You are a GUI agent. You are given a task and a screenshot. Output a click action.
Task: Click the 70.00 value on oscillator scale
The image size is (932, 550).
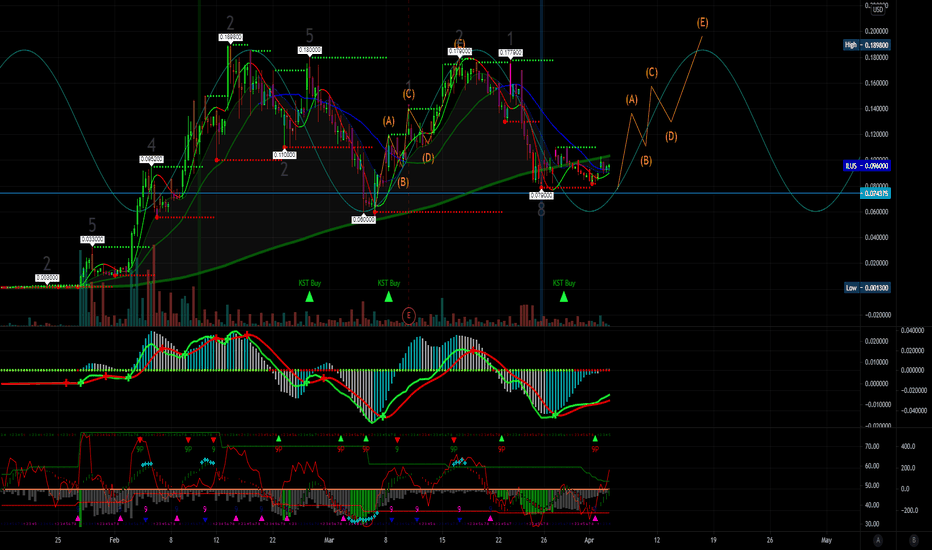coord(872,446)
